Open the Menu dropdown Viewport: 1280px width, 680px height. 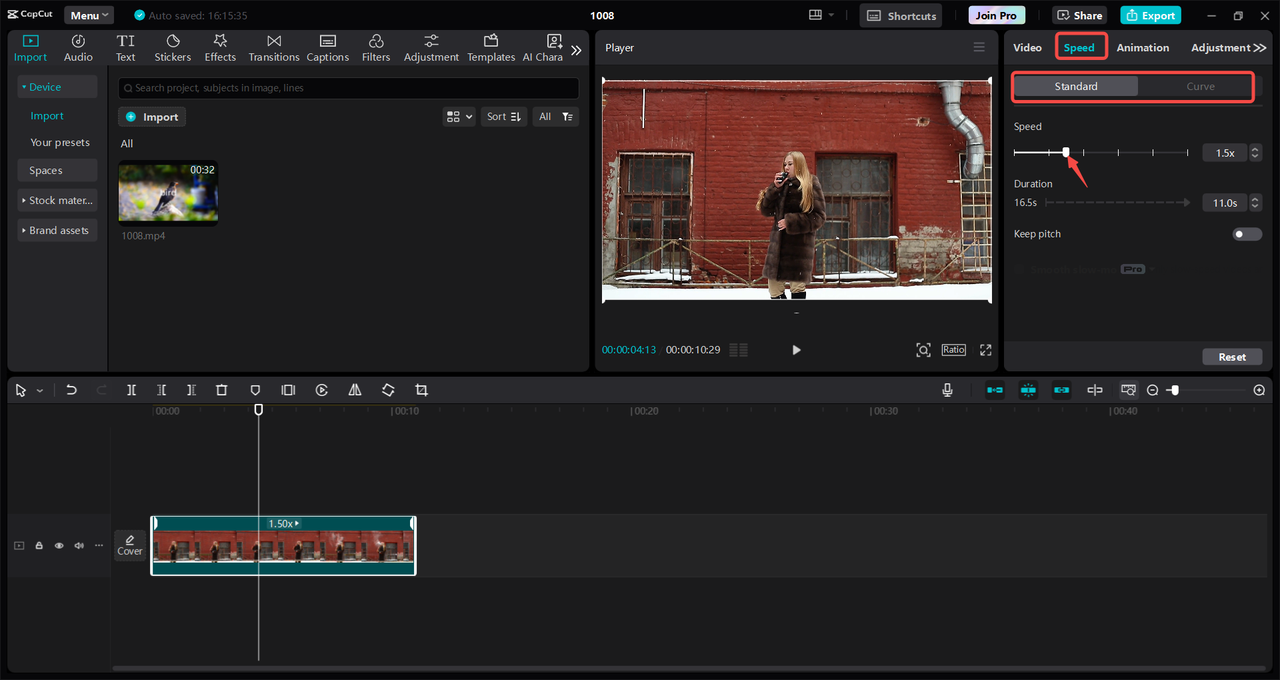[x=89, y=15]
